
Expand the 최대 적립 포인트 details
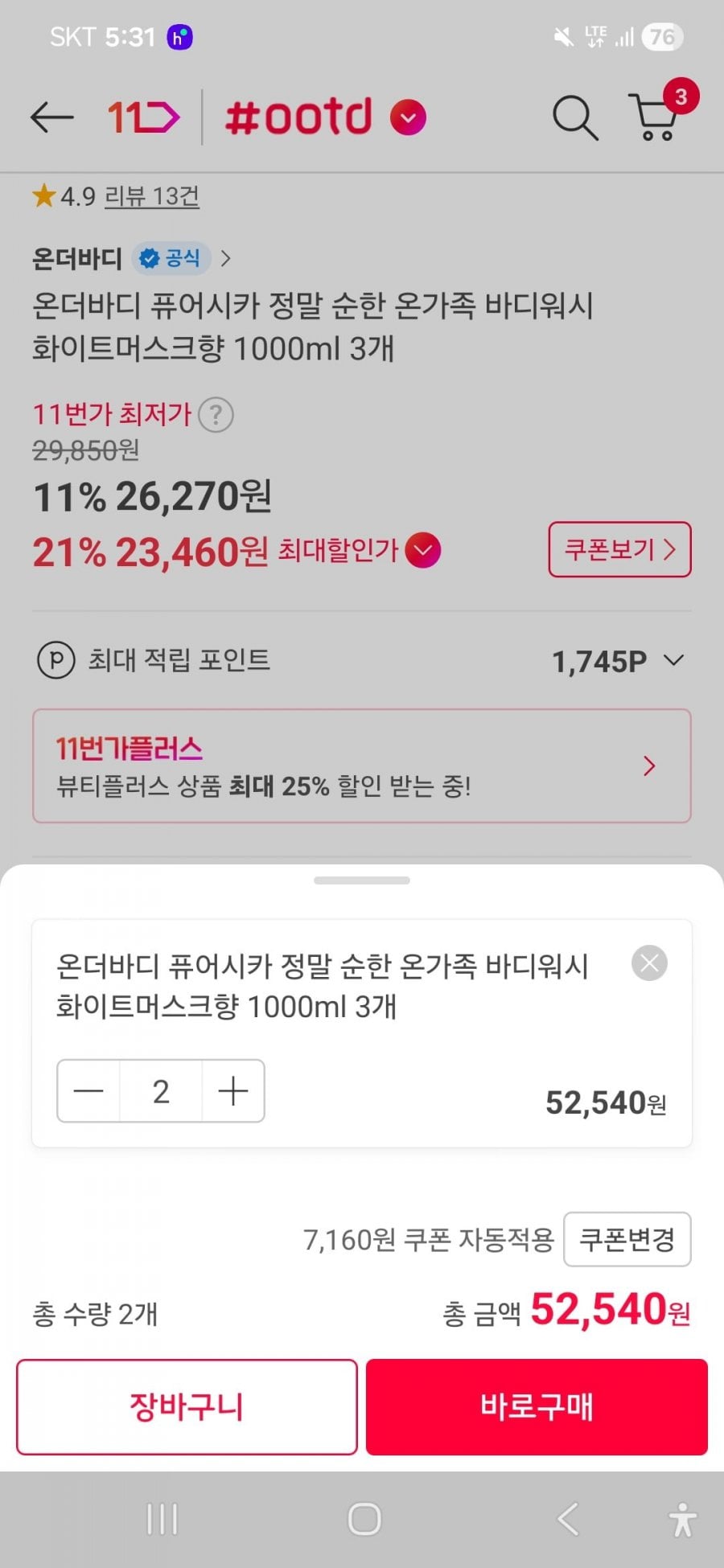point(673,661)
